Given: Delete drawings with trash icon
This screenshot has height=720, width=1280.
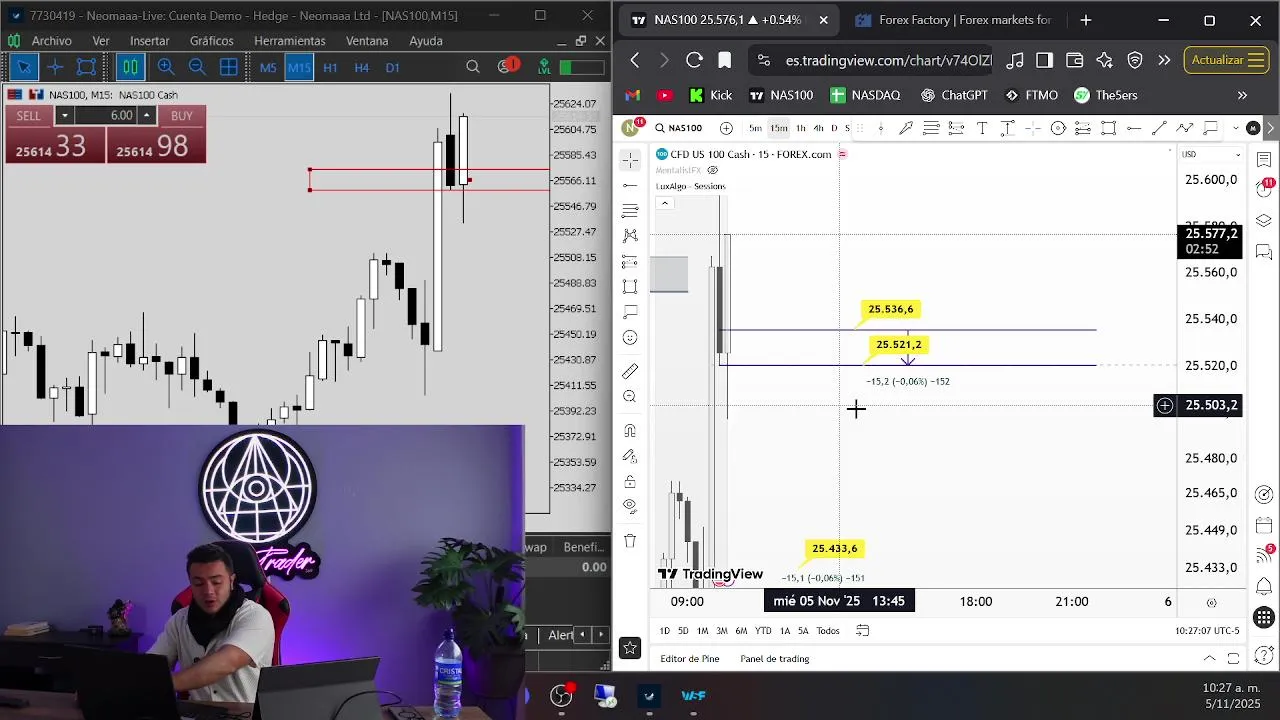Looking at the screenshot, I should coord(630,541).
